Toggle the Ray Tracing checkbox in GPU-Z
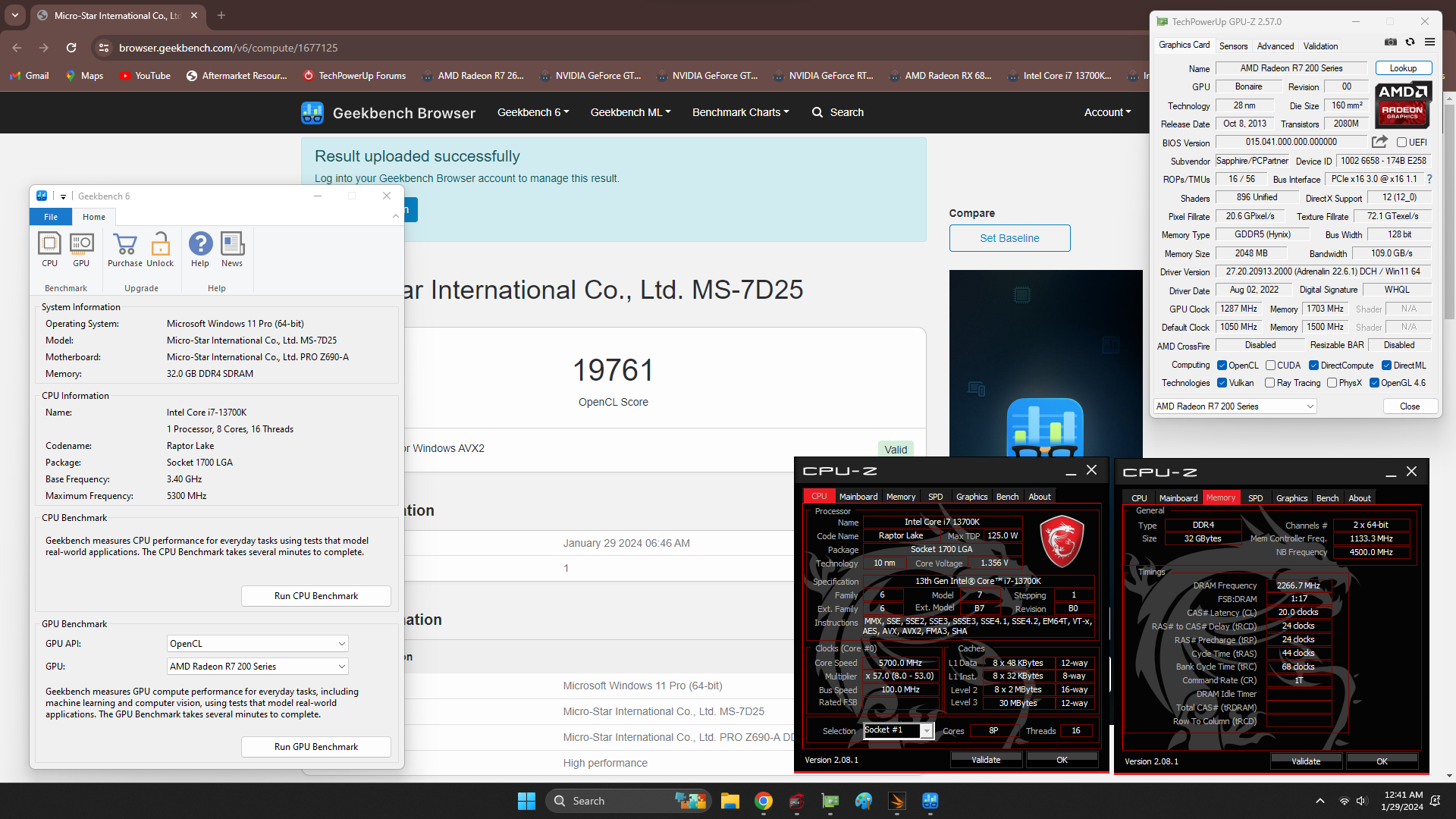Image resolution: width=1456 pixels, height=819 pixels. pyautogui.click(x=1269, y=383)
